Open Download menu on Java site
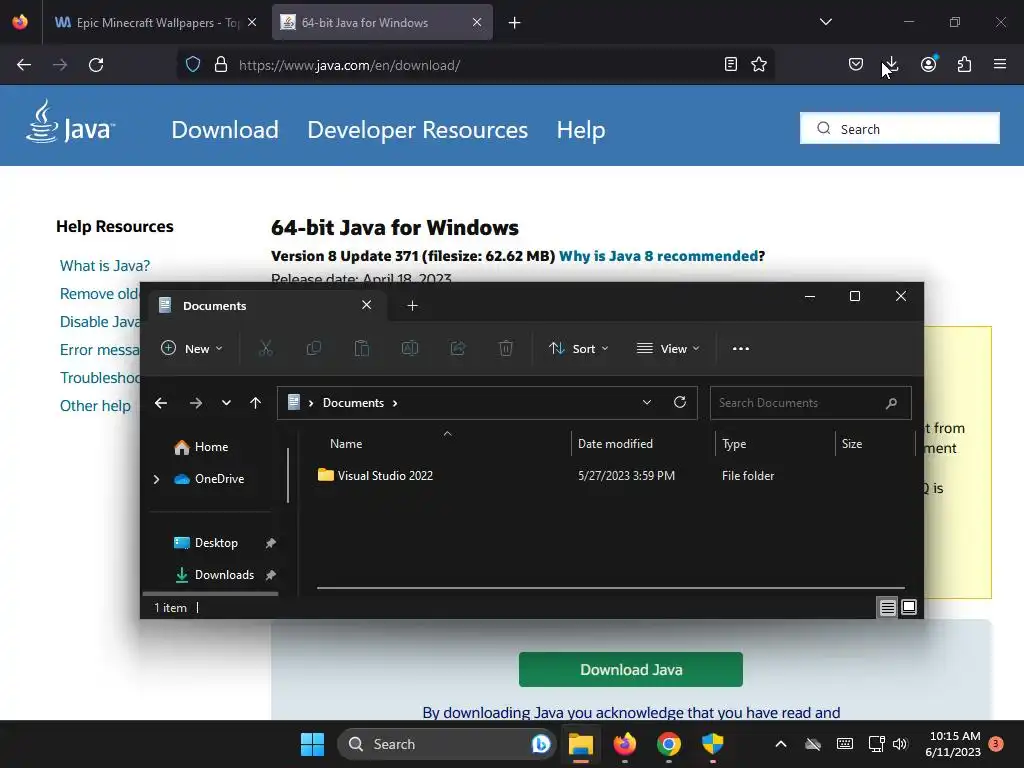This screenshot has width=1024, height=768. 225,130
